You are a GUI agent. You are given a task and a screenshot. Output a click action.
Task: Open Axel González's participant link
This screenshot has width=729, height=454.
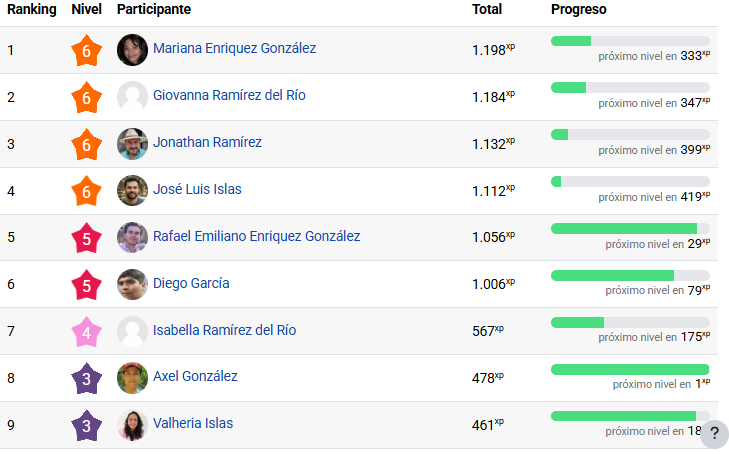(195, 377)
